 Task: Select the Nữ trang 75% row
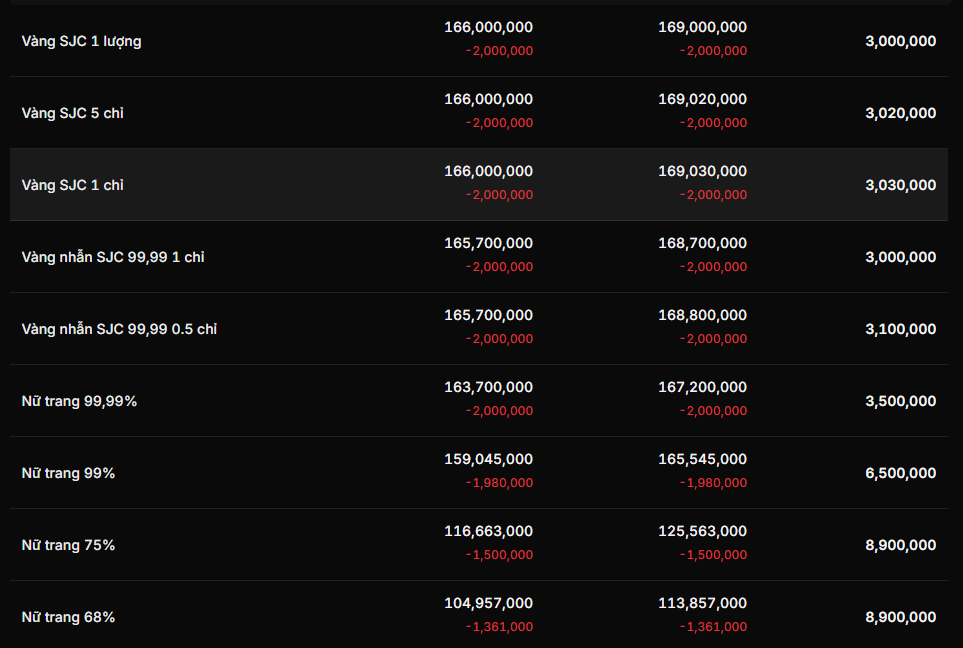click(x=68, y=545)
